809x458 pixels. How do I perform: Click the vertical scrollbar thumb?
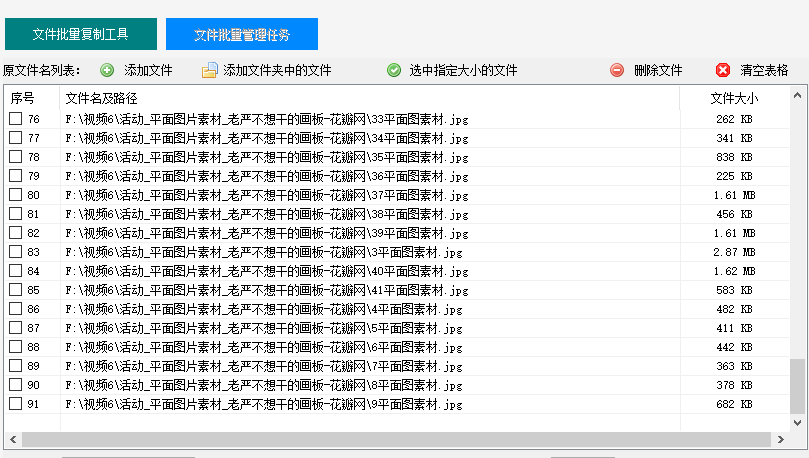tap(797, 386)
